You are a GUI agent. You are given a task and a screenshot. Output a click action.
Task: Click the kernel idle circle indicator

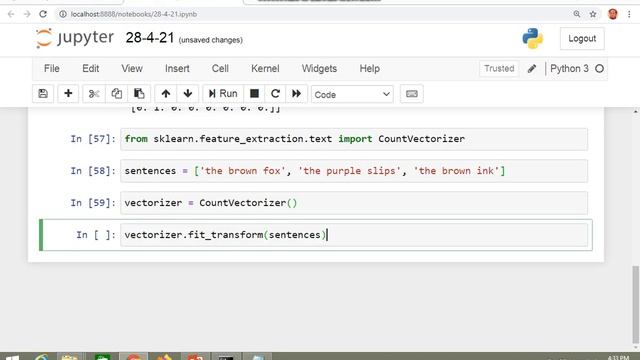click(599, 69)
